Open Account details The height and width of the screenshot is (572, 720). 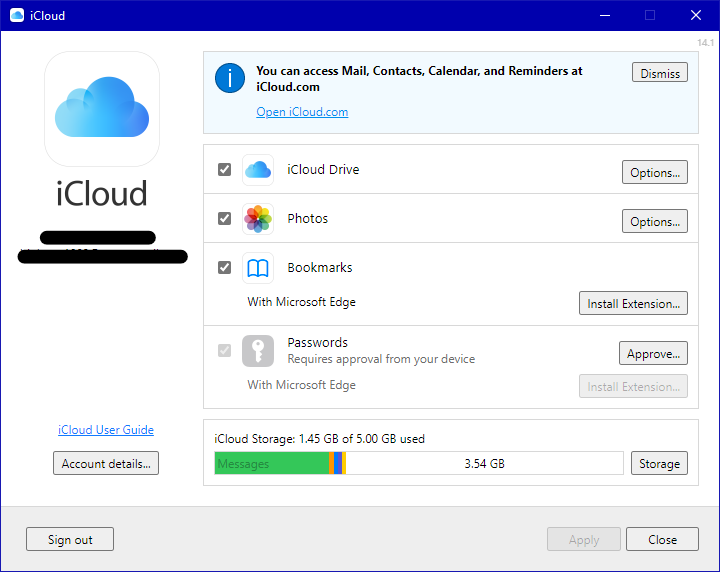106,463
